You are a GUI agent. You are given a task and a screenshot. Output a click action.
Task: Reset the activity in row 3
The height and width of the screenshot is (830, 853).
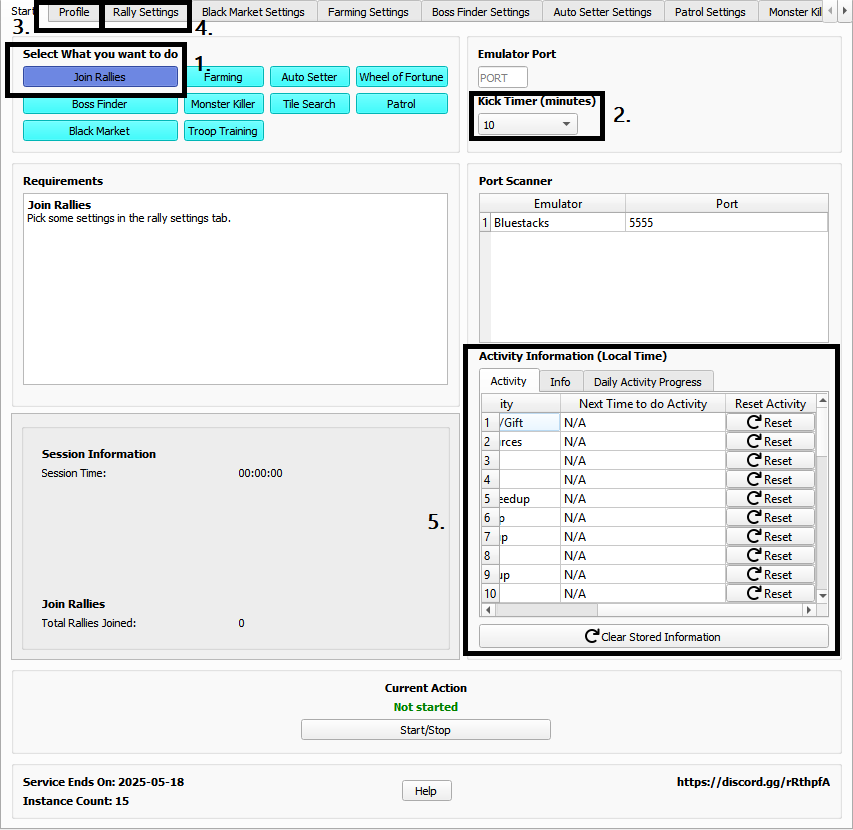pyautogui.click(x=769, y=461)
